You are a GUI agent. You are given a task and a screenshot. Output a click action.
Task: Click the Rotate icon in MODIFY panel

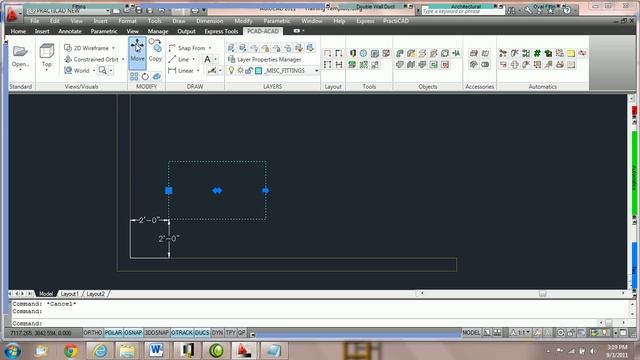[x=145, y=76]
